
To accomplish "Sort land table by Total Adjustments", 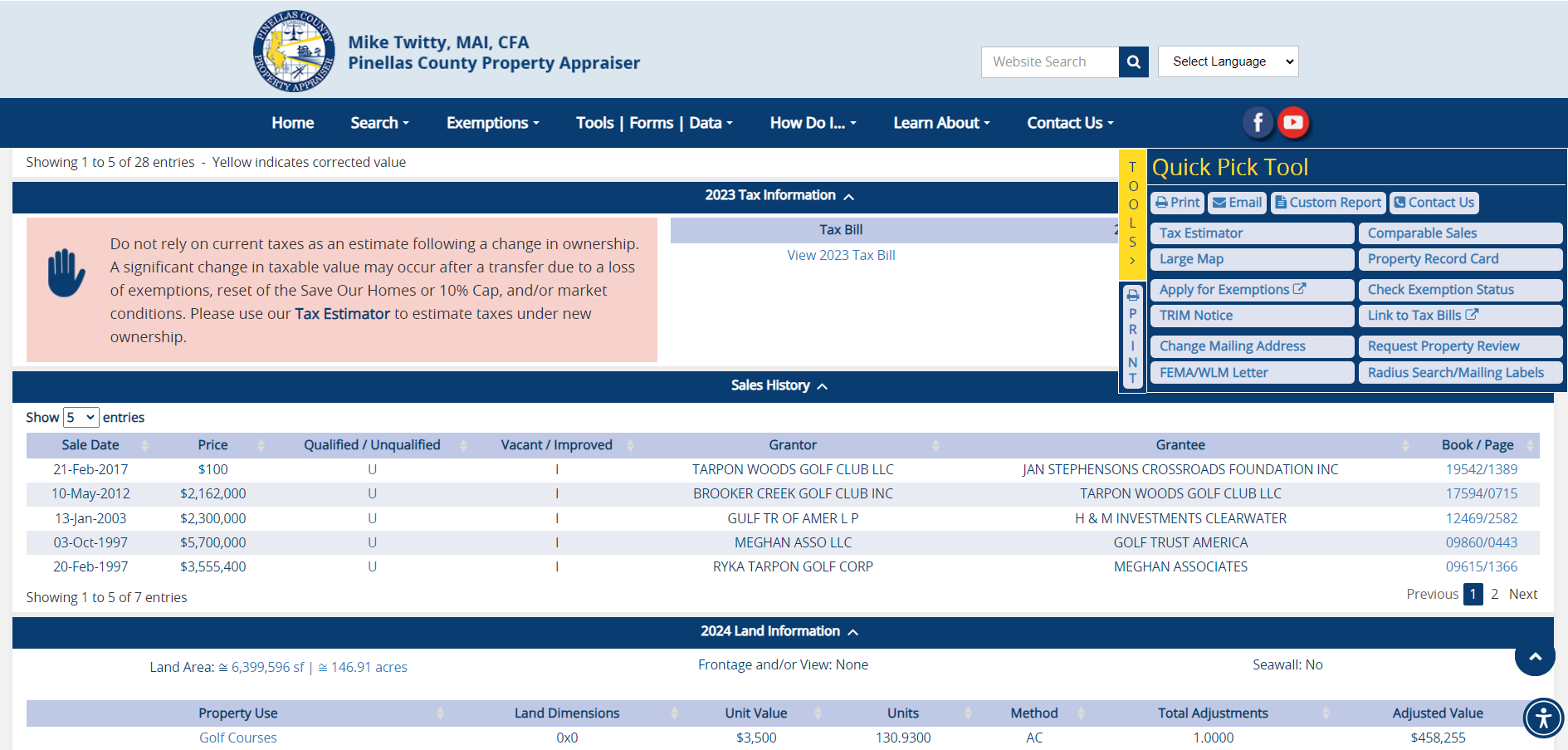I will point(1214,713).
